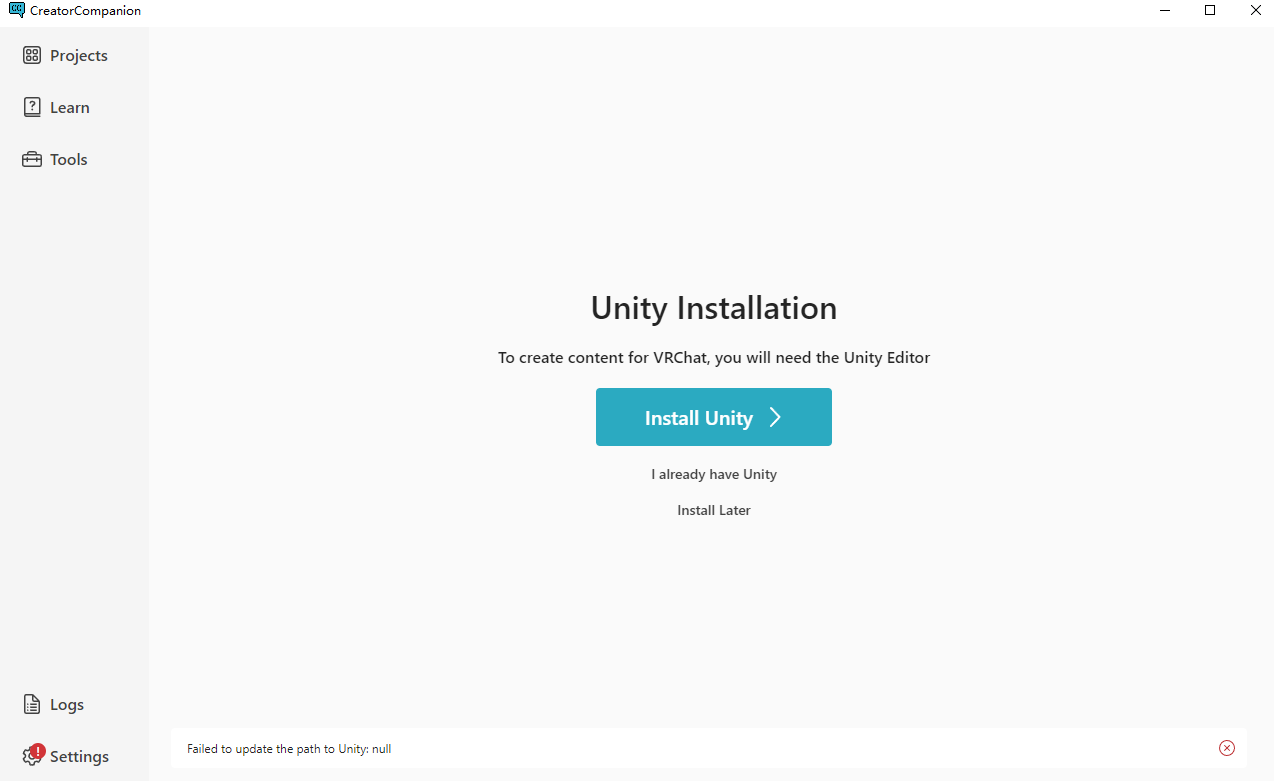Image resolution: width=1274 pixels, height=781 pixels.
Task: Click the Unity Installation heading
Action: [713, 308]
